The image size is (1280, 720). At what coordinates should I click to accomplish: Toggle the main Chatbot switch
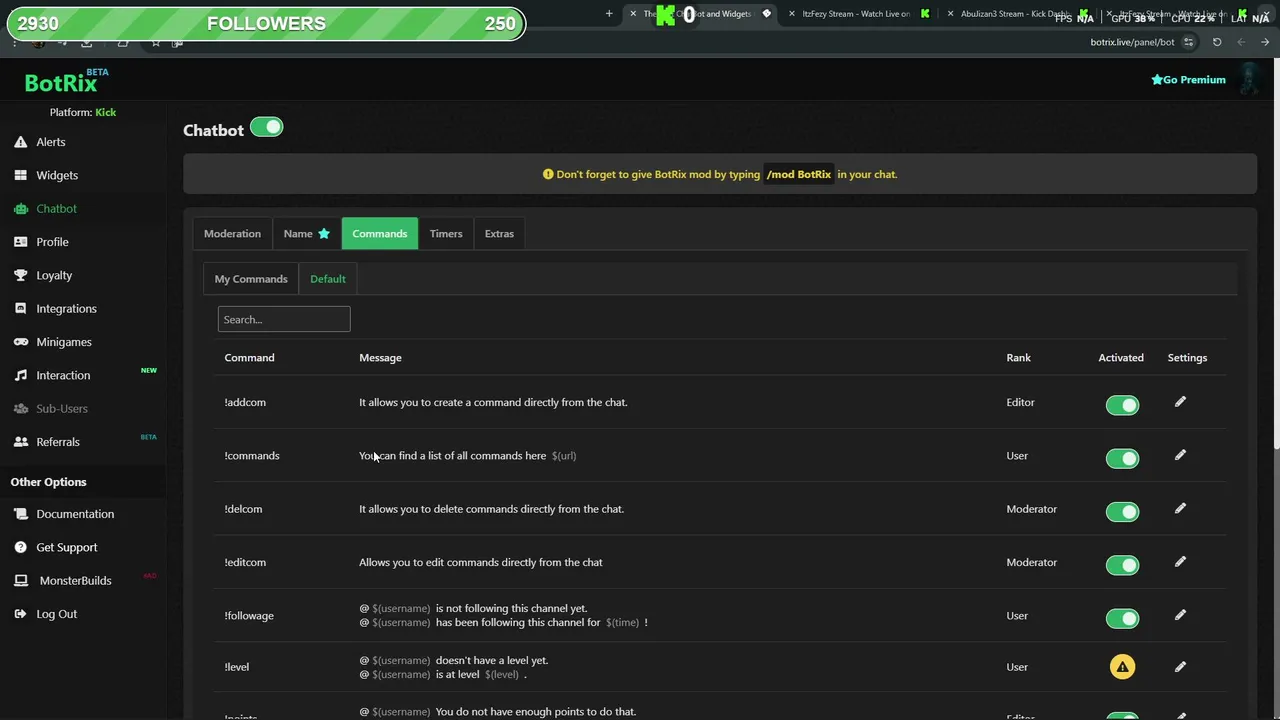267,127
